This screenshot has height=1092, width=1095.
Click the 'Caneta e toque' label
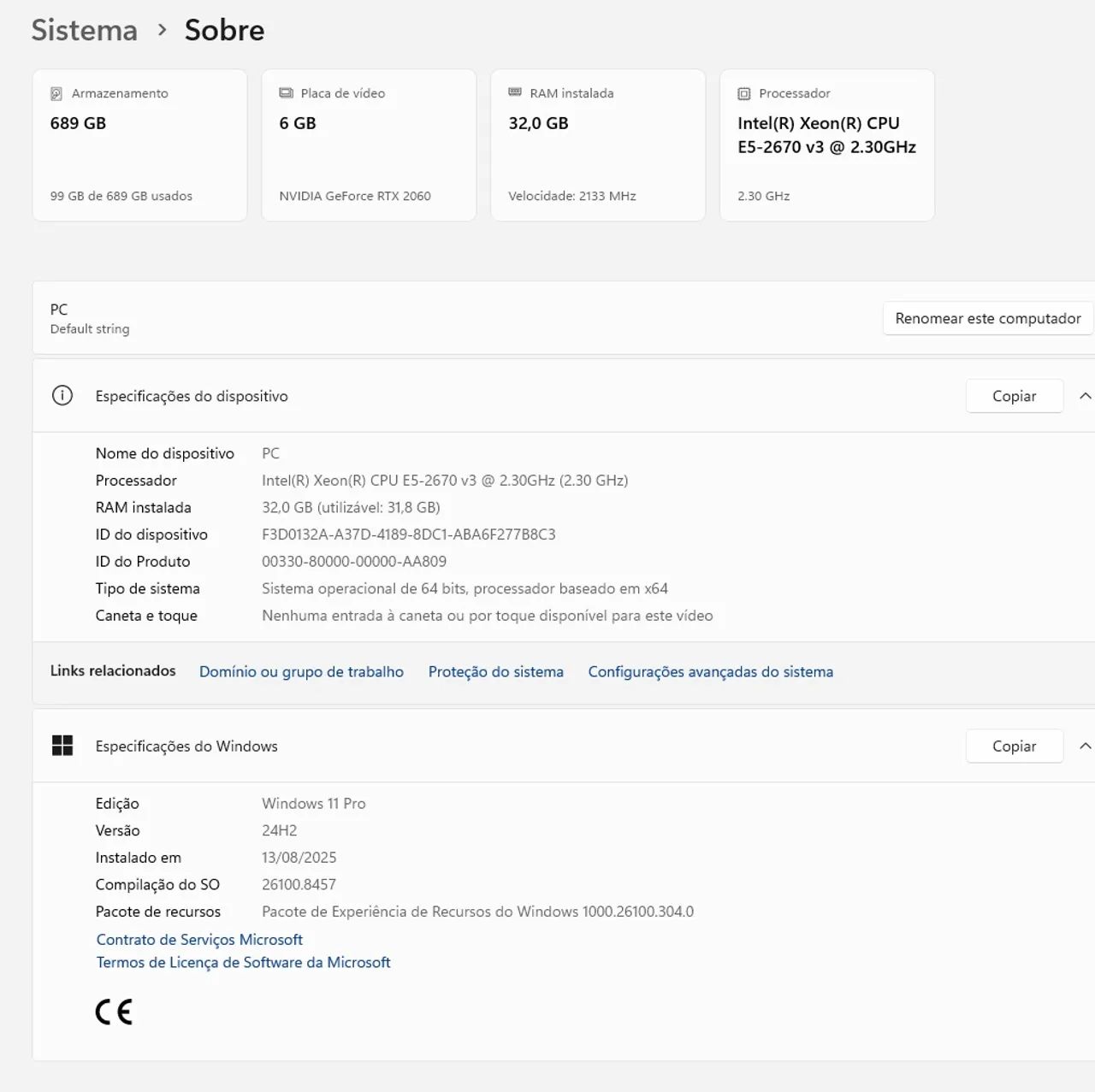point(146,616)
